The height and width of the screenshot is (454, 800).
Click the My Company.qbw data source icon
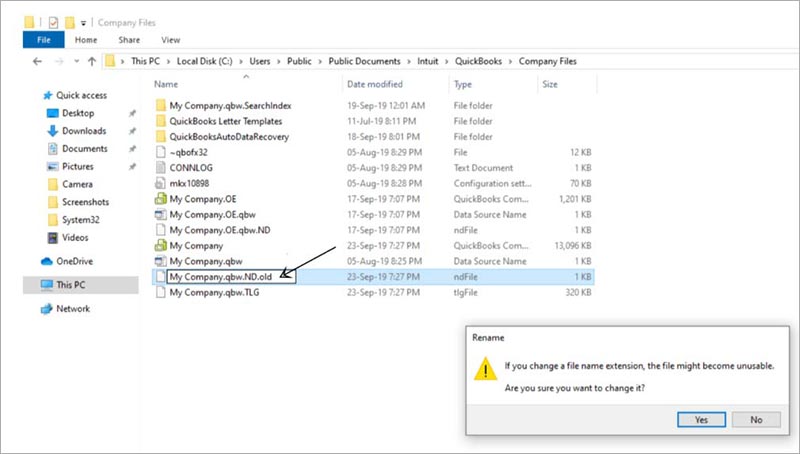[161, 261]
